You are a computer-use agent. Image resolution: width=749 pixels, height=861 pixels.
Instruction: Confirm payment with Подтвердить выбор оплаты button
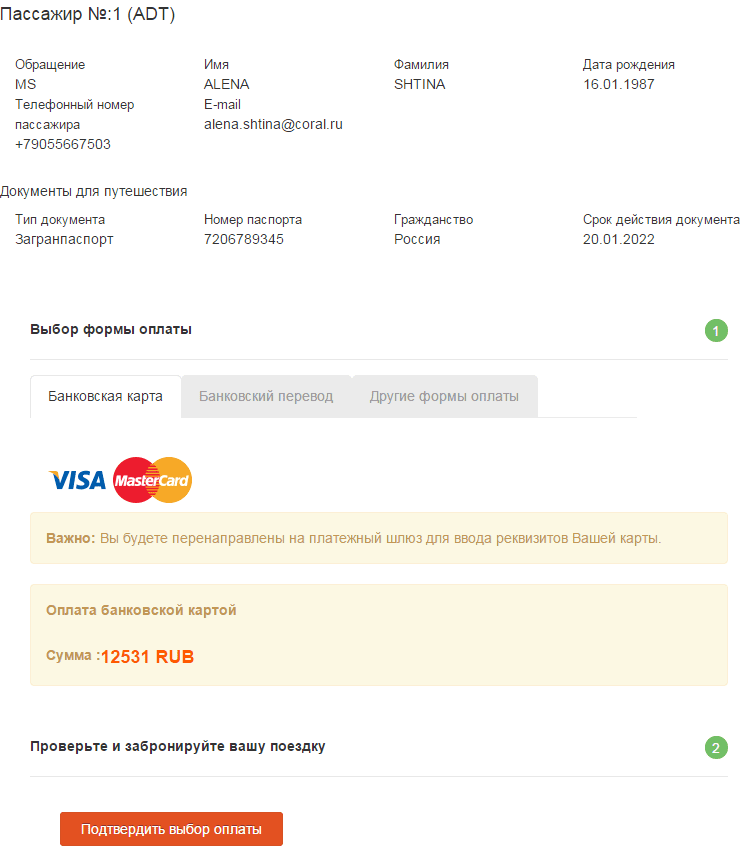tap(171, 829)
